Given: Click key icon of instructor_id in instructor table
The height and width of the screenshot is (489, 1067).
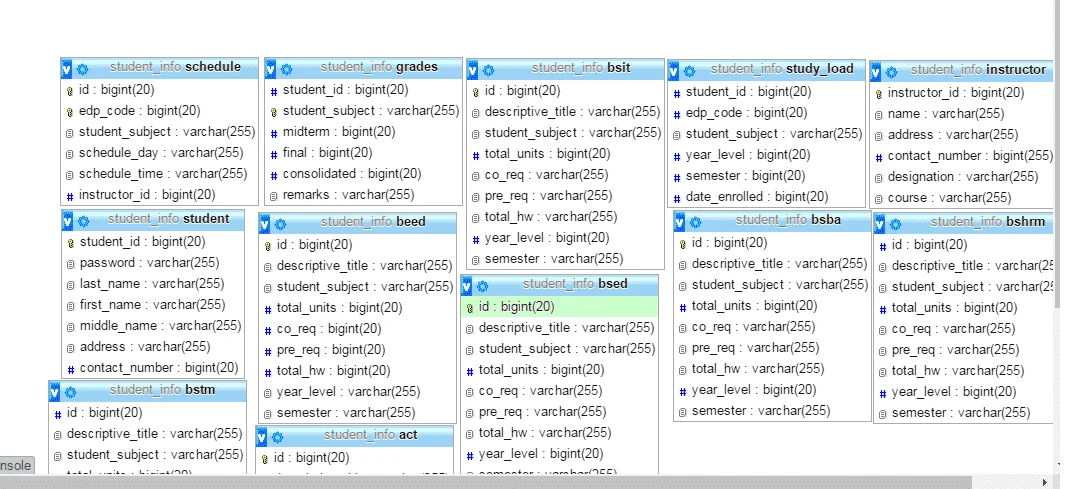Looking at the screenshot, I should 879,93.
